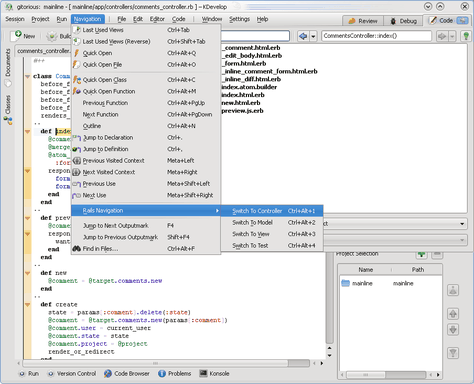Open the Settings menu

[x=239, y=19]
